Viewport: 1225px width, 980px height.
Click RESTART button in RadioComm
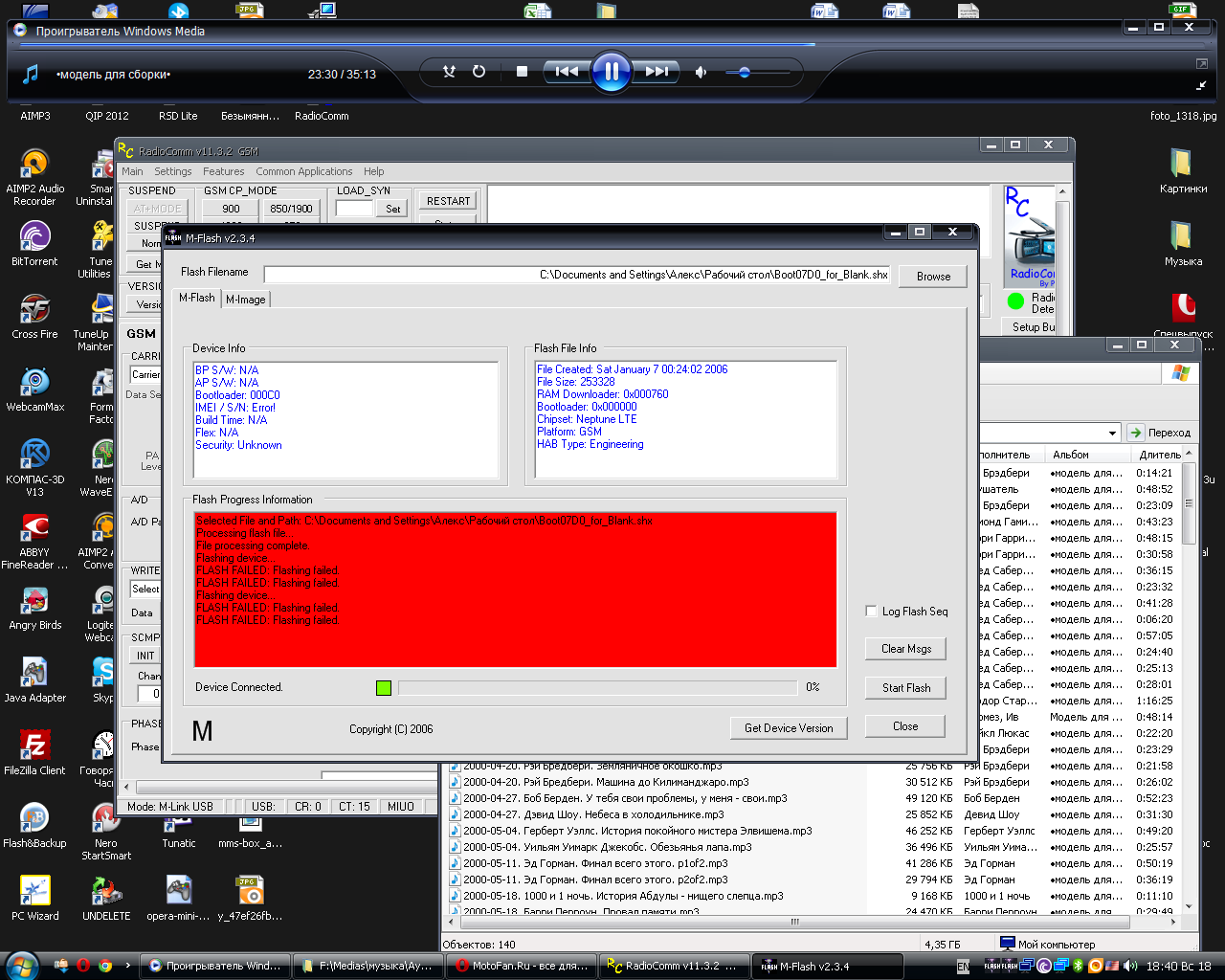449,201
